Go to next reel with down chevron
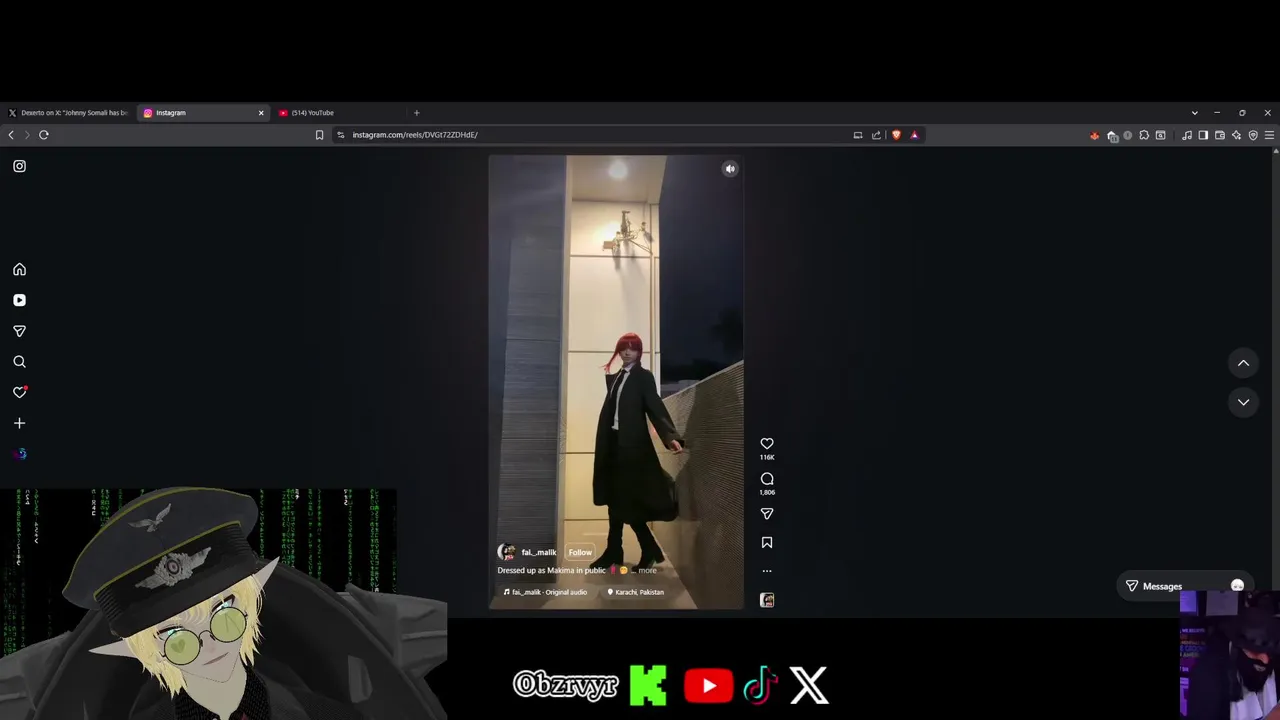 point(1243,402)
